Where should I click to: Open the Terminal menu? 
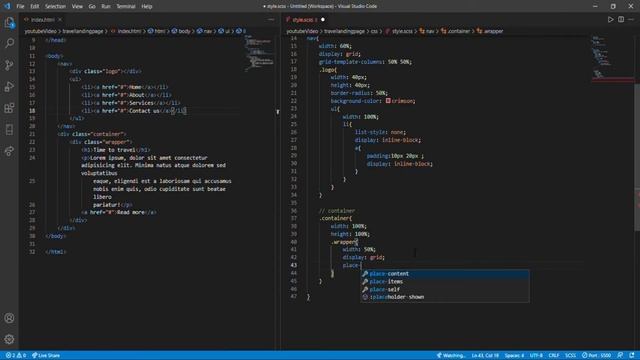pos(126,7)
